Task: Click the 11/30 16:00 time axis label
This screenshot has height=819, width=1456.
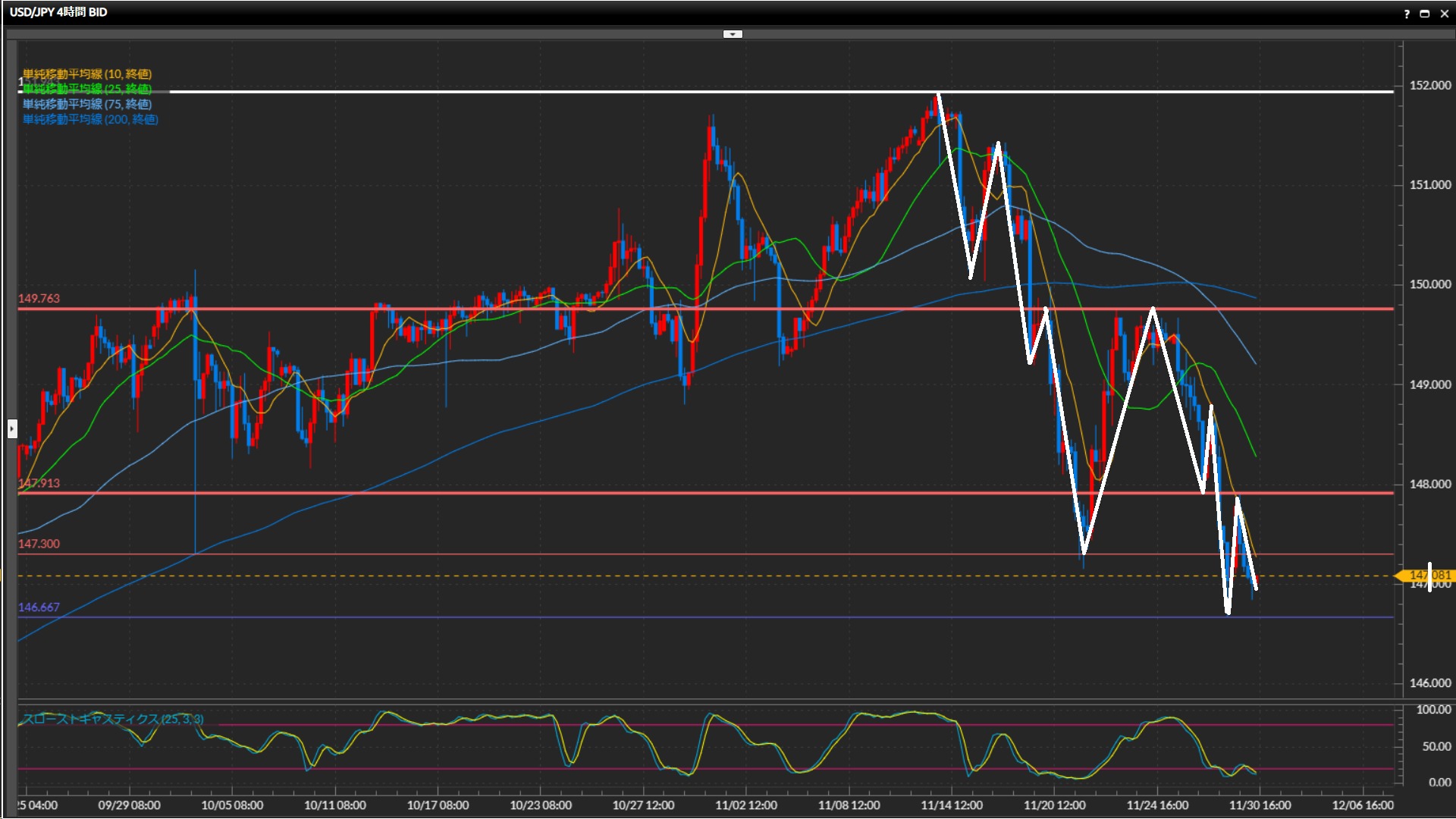Action: [1260, 805]
